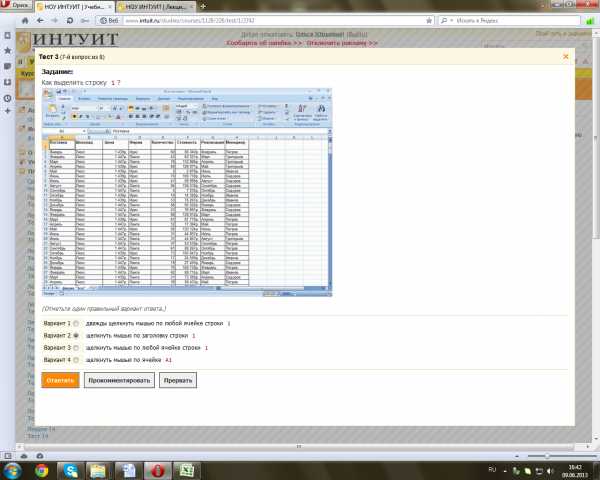This screenshot has width=600, height=480.
Task: Switch to Excel in the taskbar
Action: 187,471
